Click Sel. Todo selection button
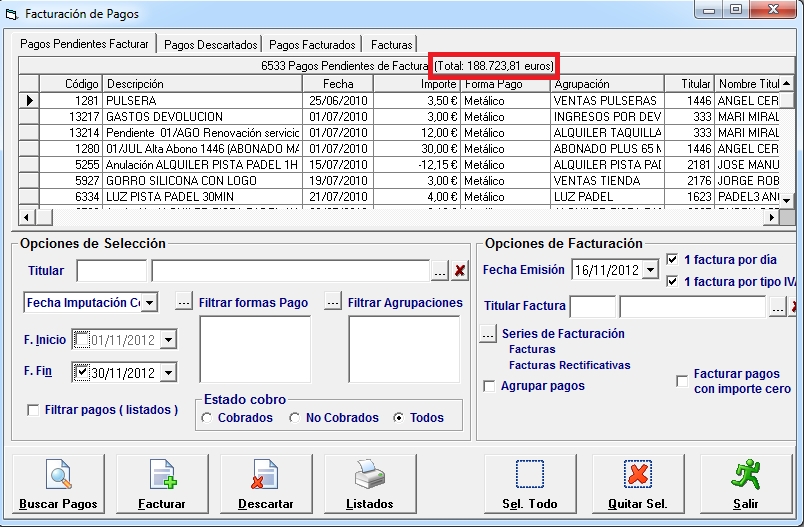This screenshot has height=528, width=806. tap(529, 484)
